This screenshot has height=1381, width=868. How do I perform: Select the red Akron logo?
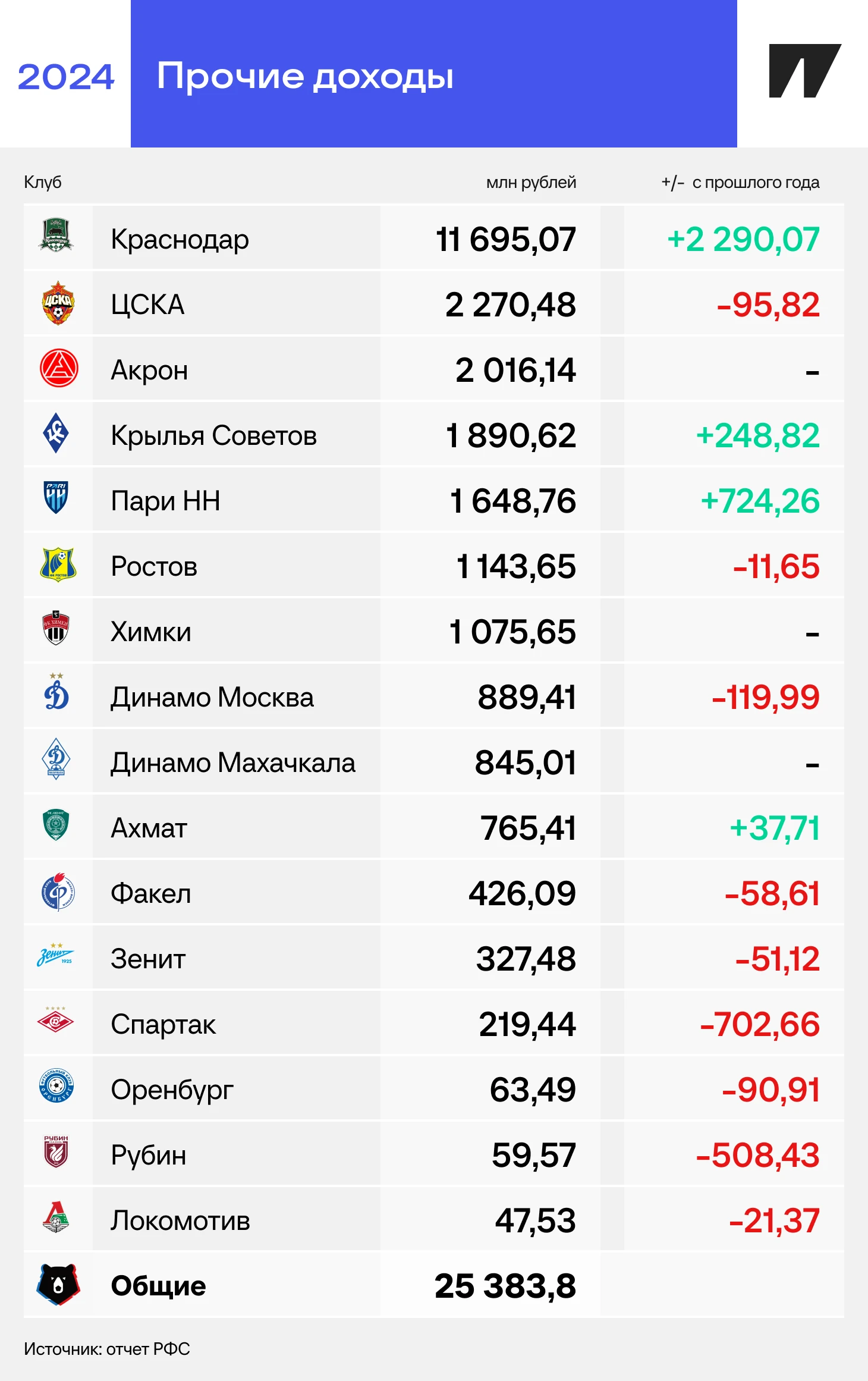point(58,368)
